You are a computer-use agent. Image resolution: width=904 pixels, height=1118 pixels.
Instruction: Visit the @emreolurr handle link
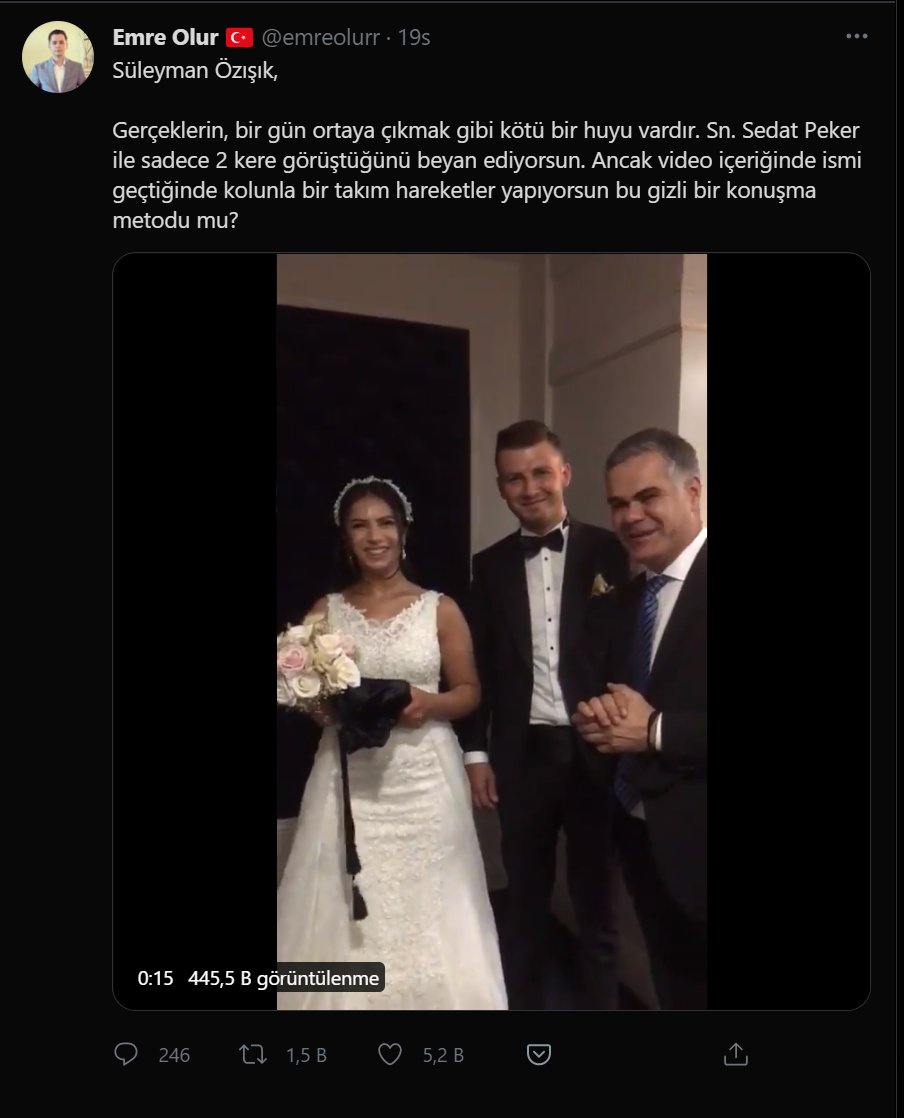(320, 37)
